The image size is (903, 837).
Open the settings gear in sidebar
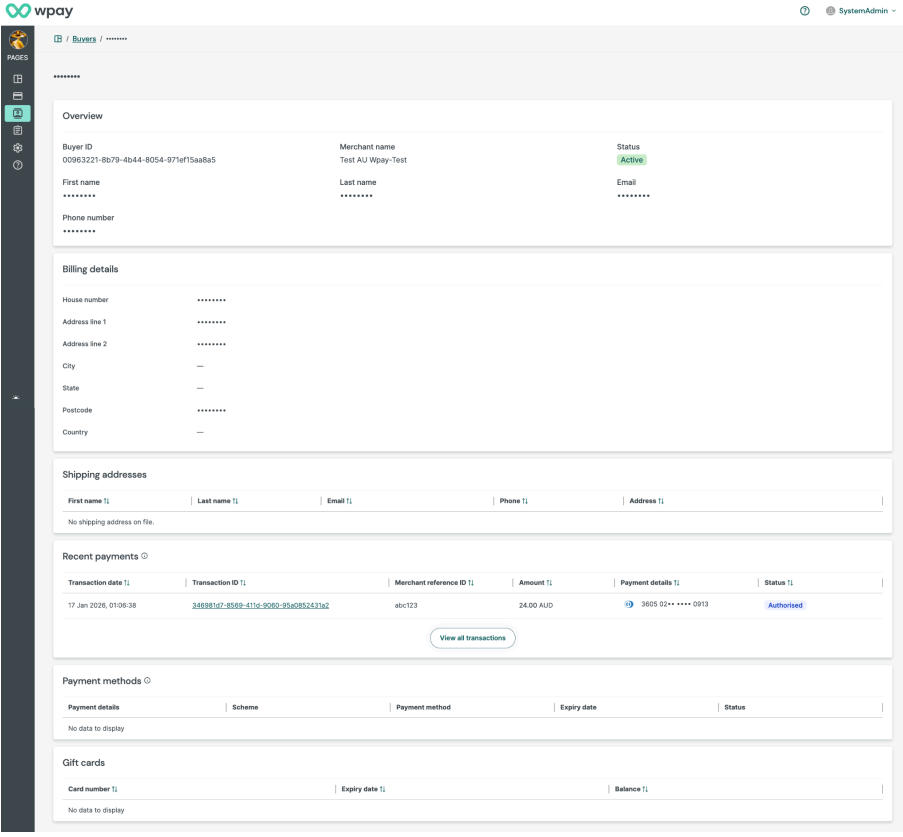pyautogui.click(x=18, y=148)
